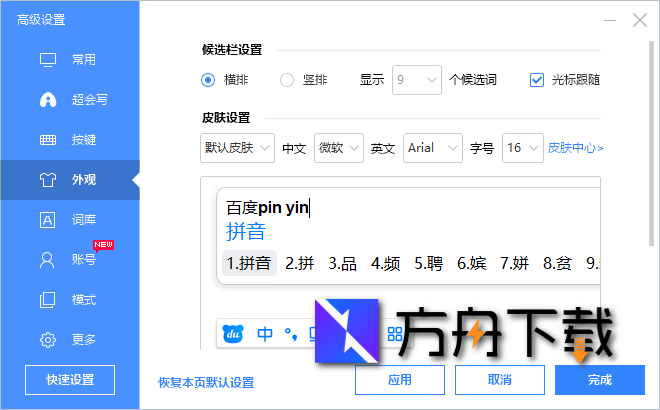Click candidate 5.聘 in the preview
The height and width of the screenshot is (410, 660).
428,264
